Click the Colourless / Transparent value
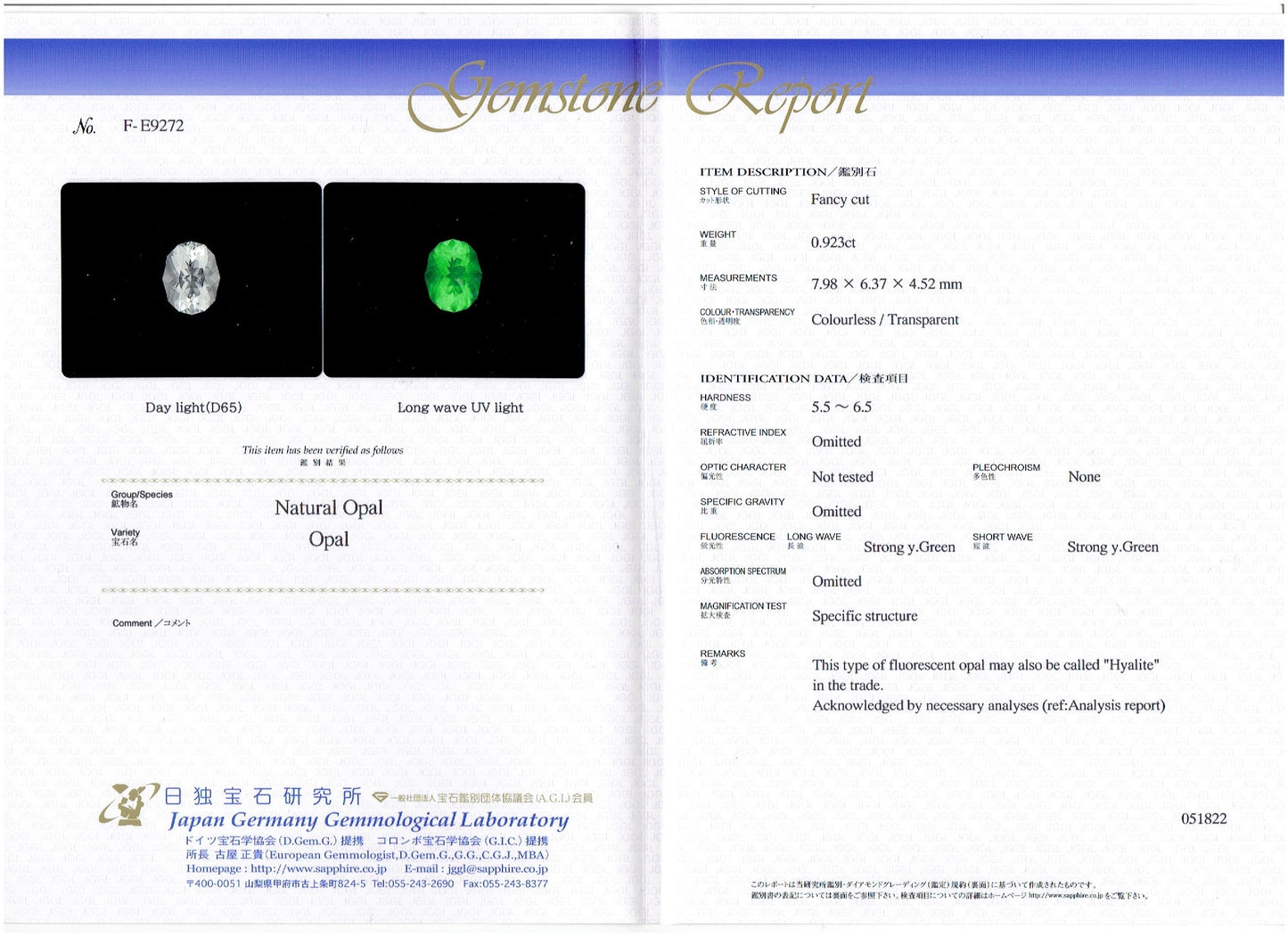The image size is (1288, 937). click(884, 319)
